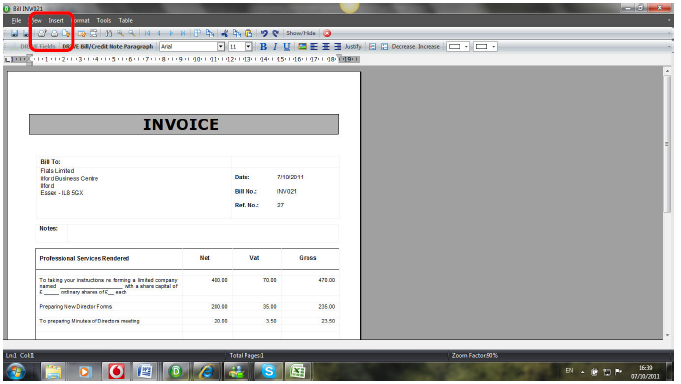Image resolution: width=681 pixels, height=384 pixels.
Task: Go to the next page
Action: pos(171,33)
